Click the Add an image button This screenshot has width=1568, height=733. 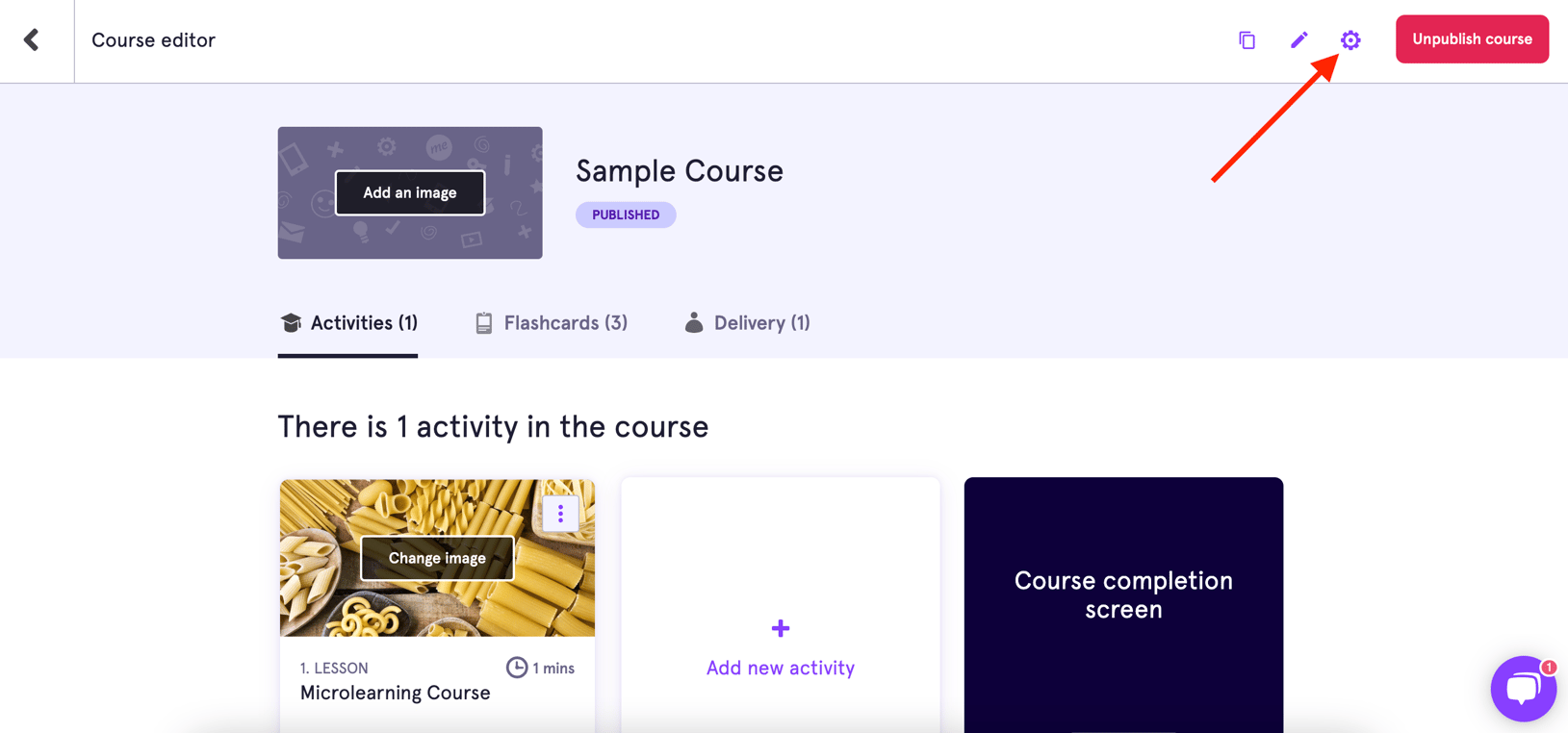pyautogui.click(x=410, y=192)
